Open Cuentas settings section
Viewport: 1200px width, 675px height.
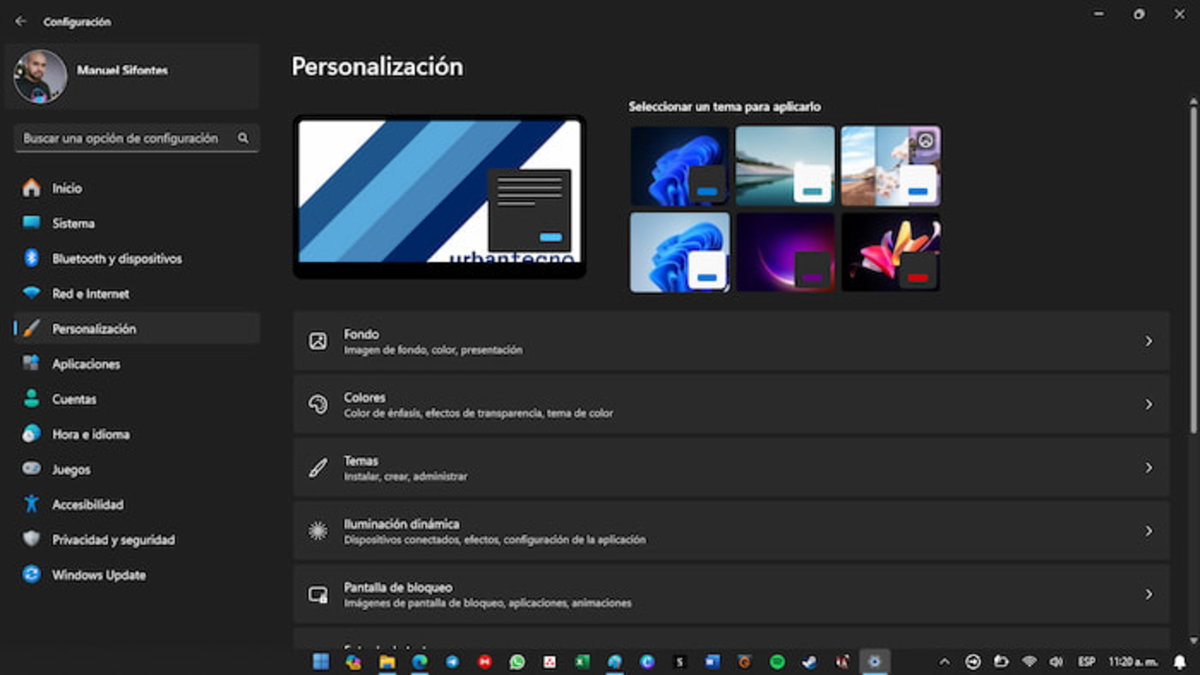point(137,399)
